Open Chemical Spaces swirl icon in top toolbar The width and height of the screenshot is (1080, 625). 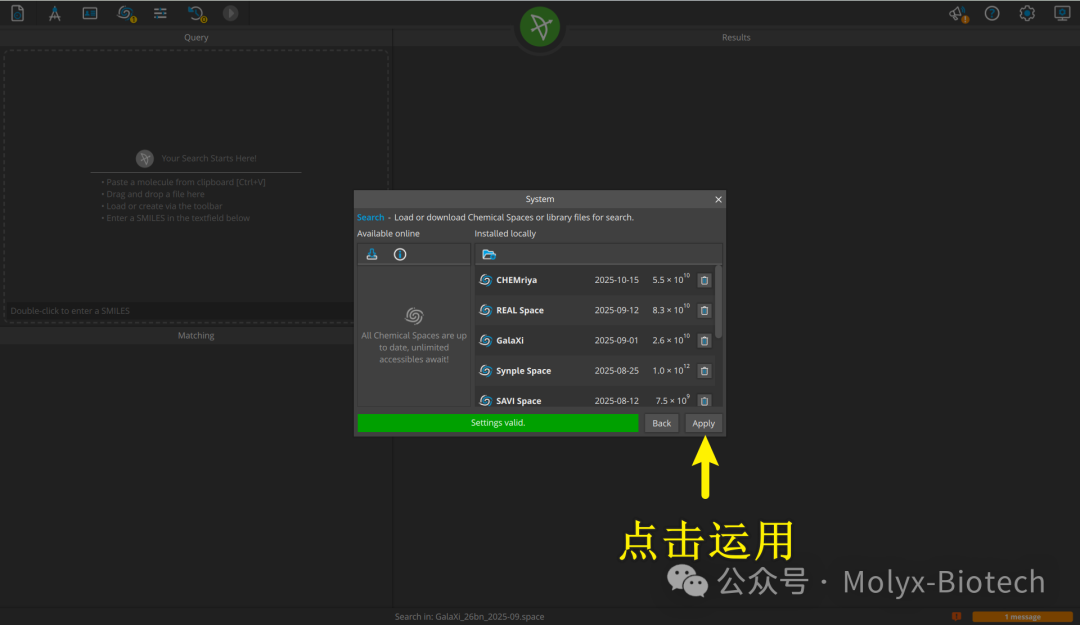[x=125, y=13]
